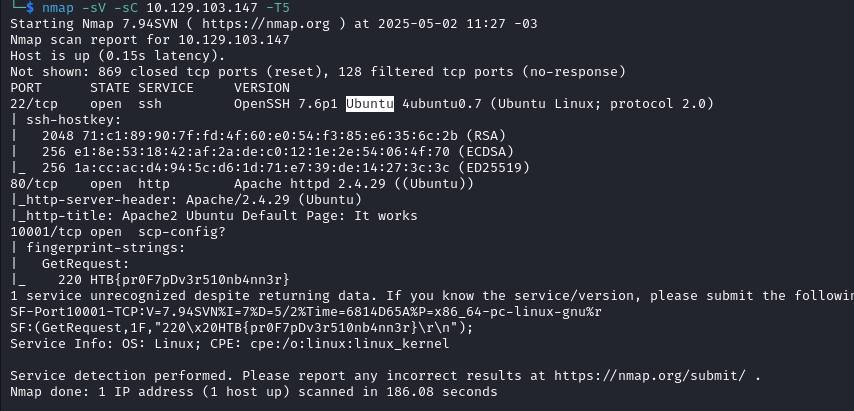Click the cpe:/o:linux:linux_kernel text
Viewport: 854px width, 411px height.
point(350,344)
